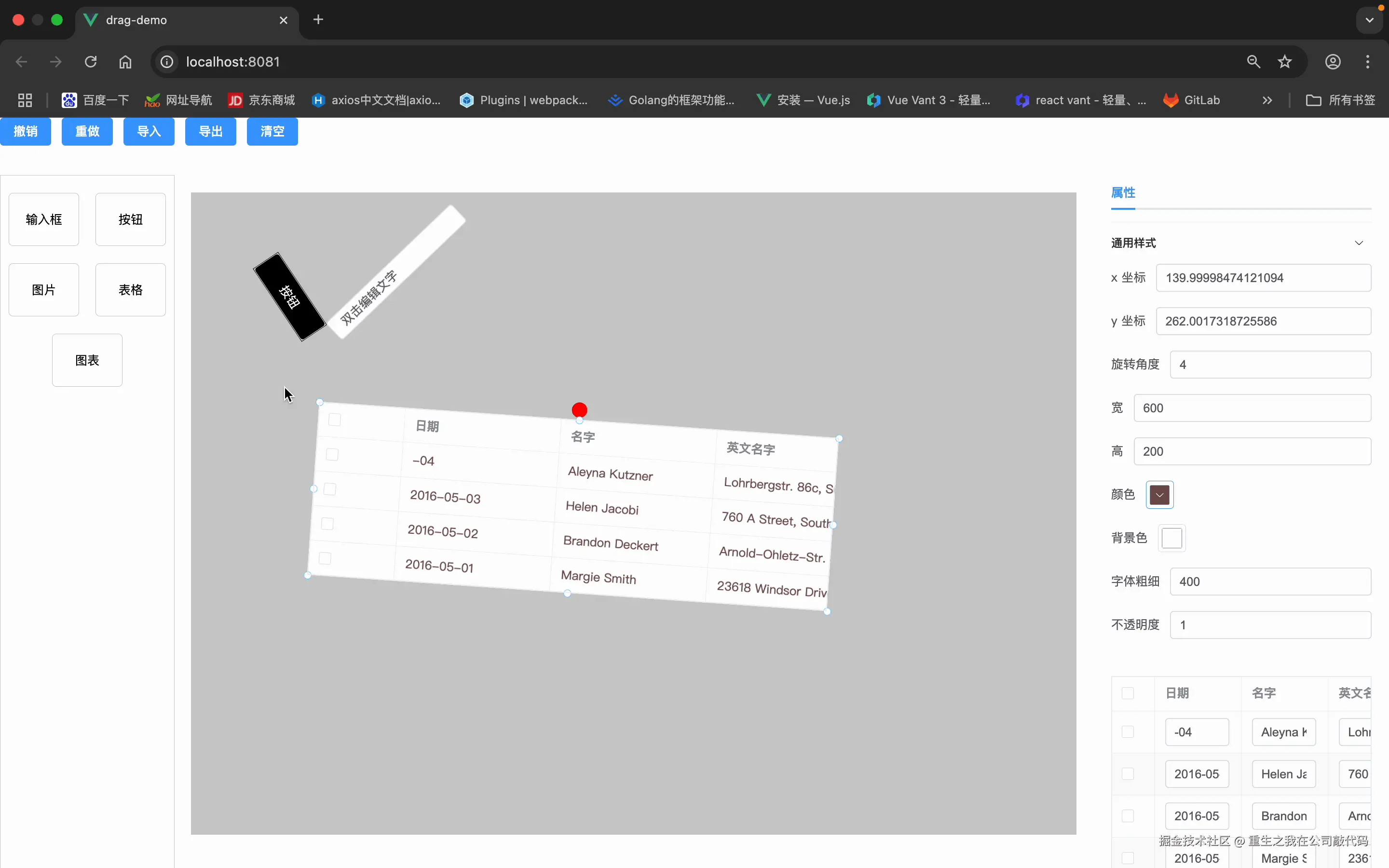This screenshot has width=1389, height=868.
Task: Open the Chrome three-dot menu
Action: (1368, 62)
